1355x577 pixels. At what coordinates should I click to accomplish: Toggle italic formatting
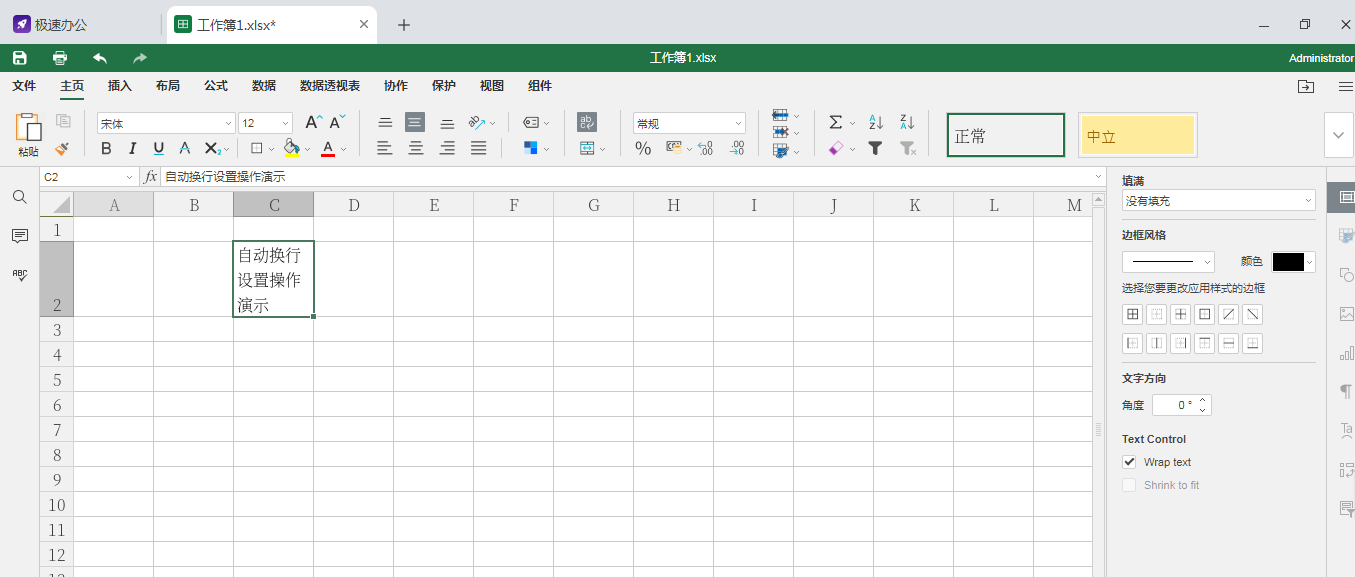pyautogui.click(x=133, y=148)
